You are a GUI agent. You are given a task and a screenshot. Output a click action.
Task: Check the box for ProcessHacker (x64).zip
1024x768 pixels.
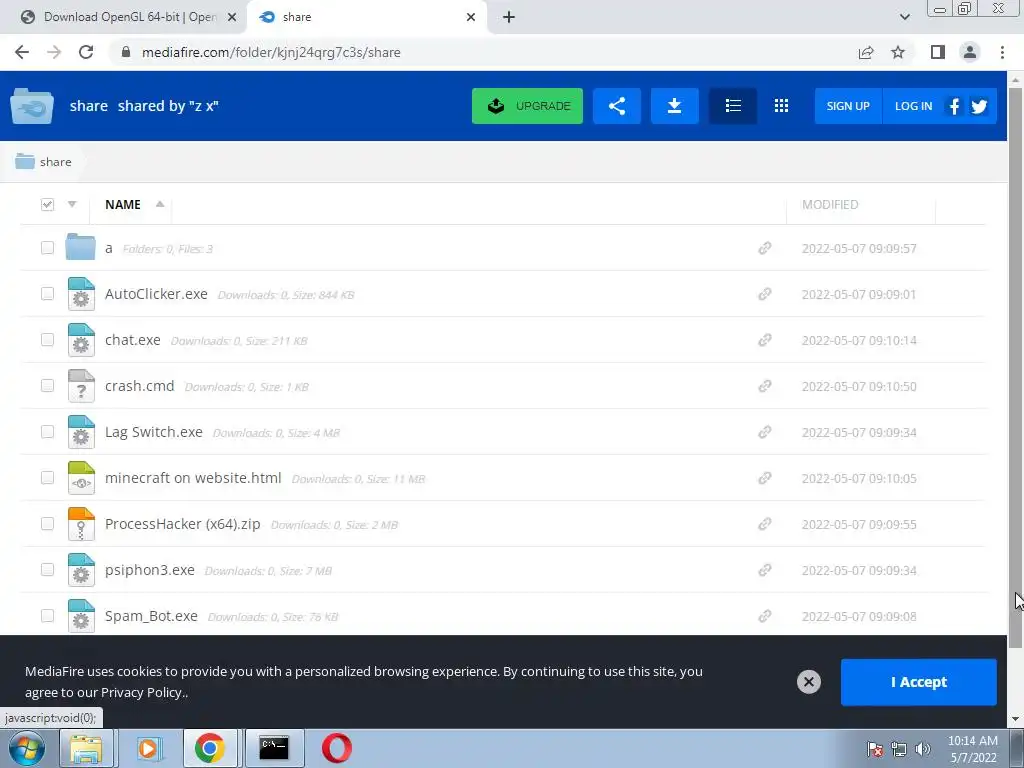pyautogui.click(x=47, y=524)
